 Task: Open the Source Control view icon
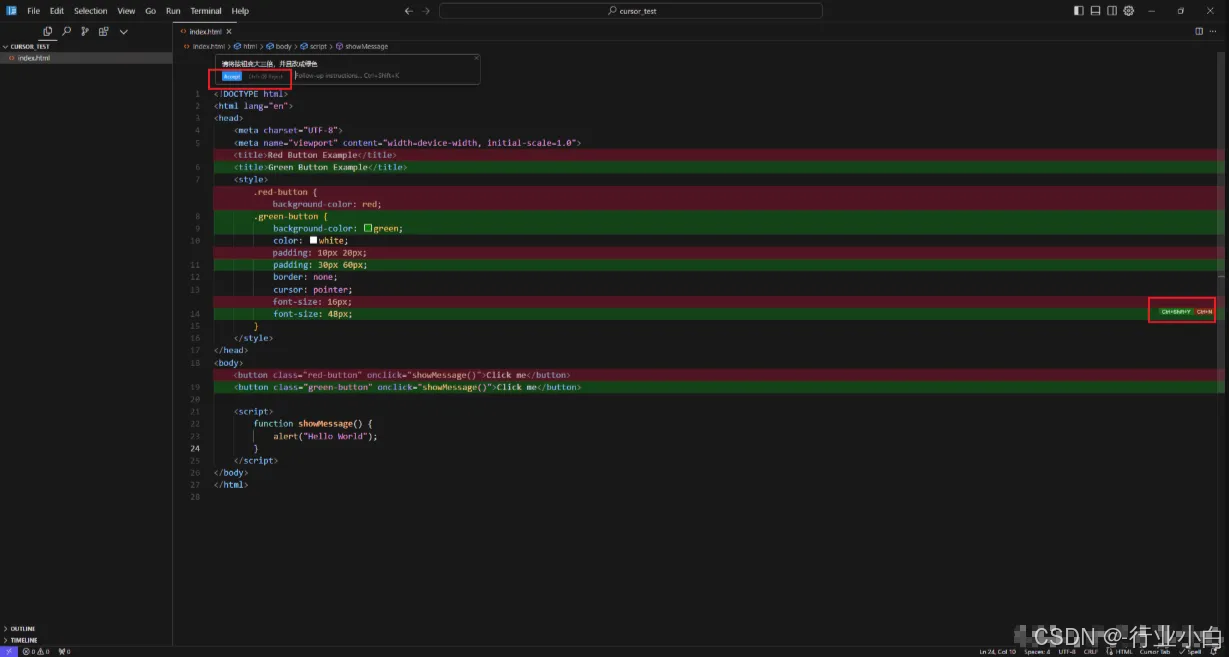(x=85, y=32)
